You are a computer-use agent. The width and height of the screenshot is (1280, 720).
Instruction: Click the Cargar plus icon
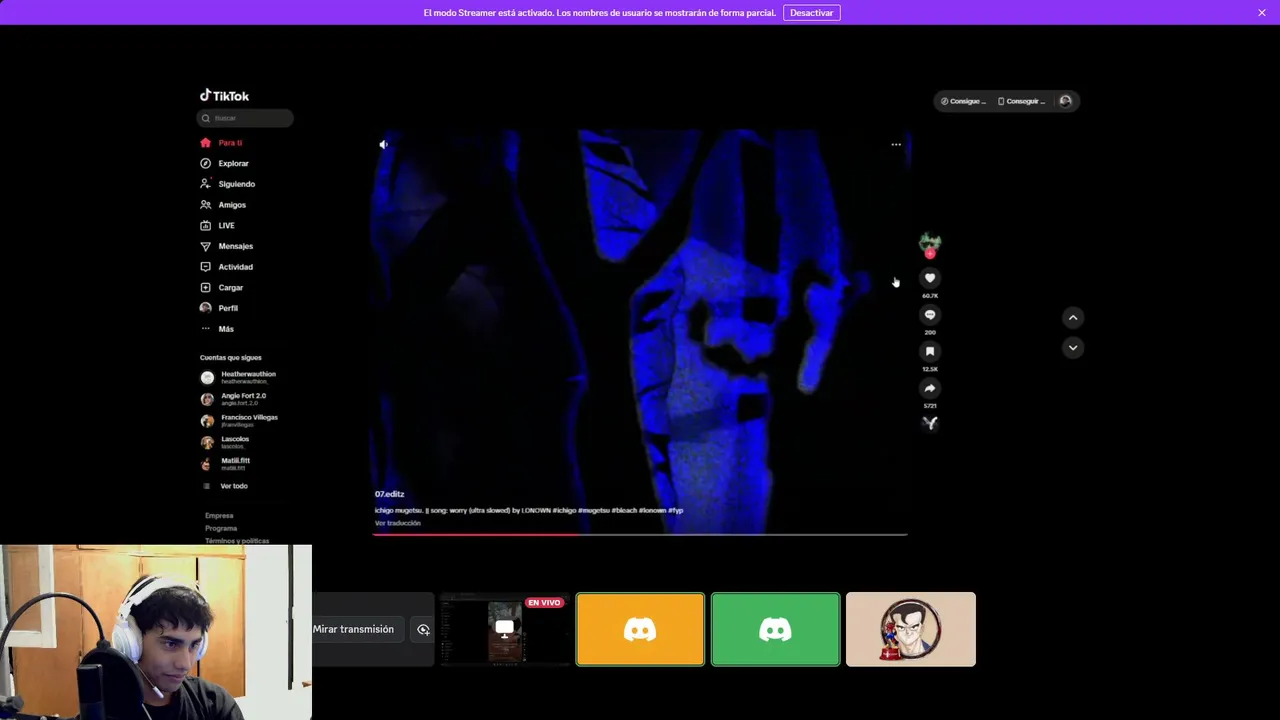point(206,288)
